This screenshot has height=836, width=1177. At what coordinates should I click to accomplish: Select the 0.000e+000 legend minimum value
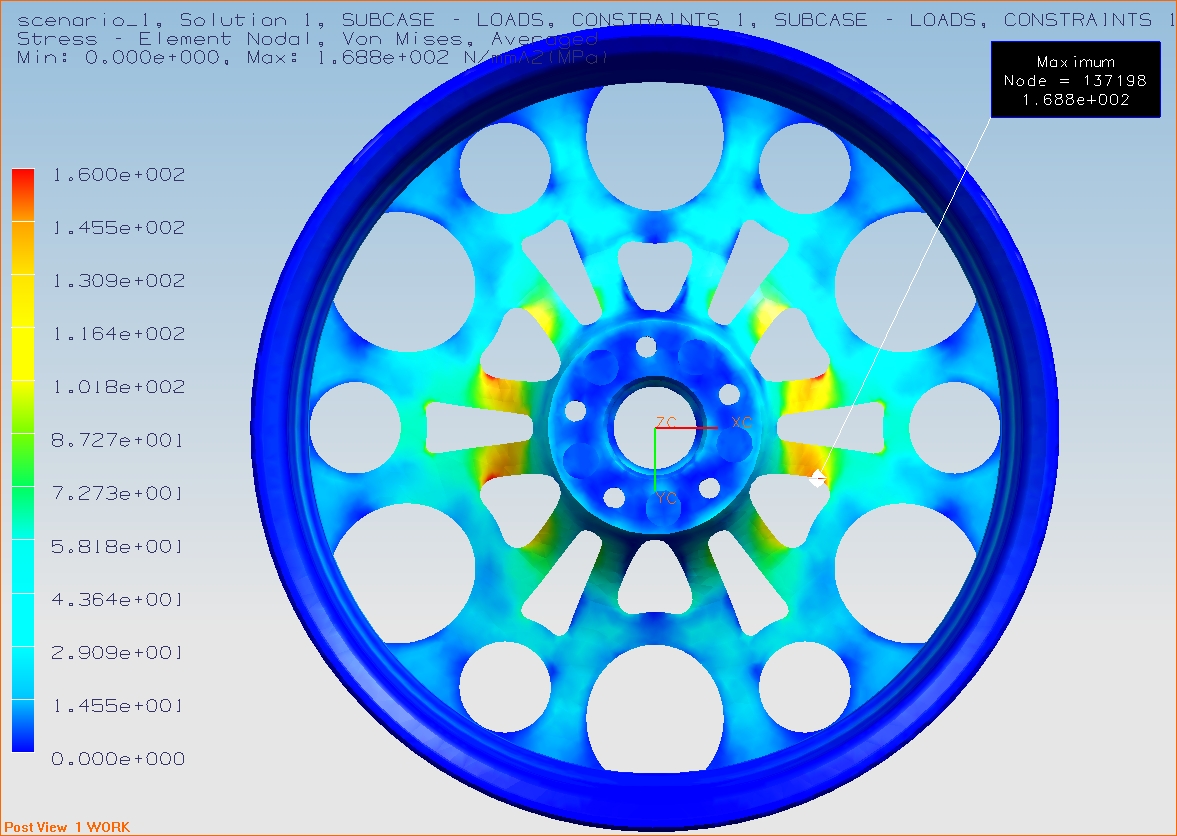[x=118, y=759]
